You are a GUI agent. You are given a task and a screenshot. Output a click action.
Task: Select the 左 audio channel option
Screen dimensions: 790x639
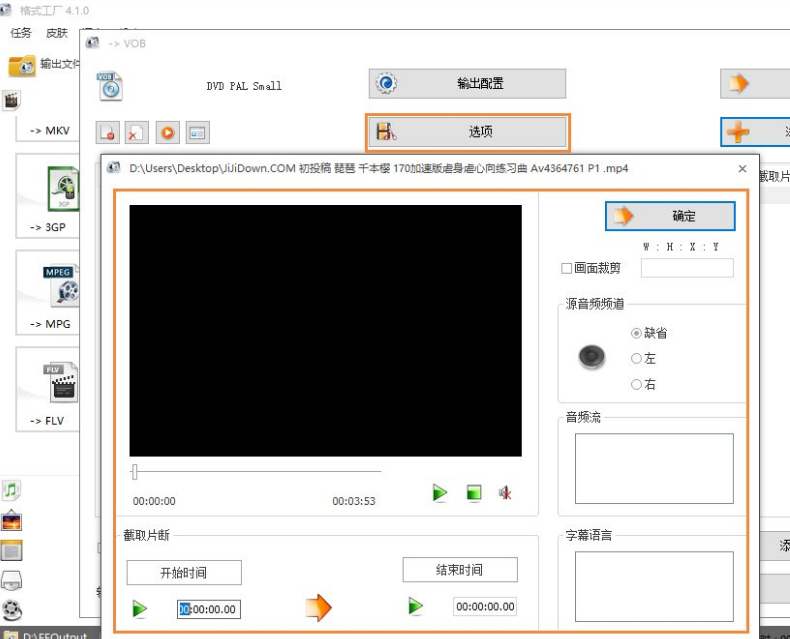(636, 358)
